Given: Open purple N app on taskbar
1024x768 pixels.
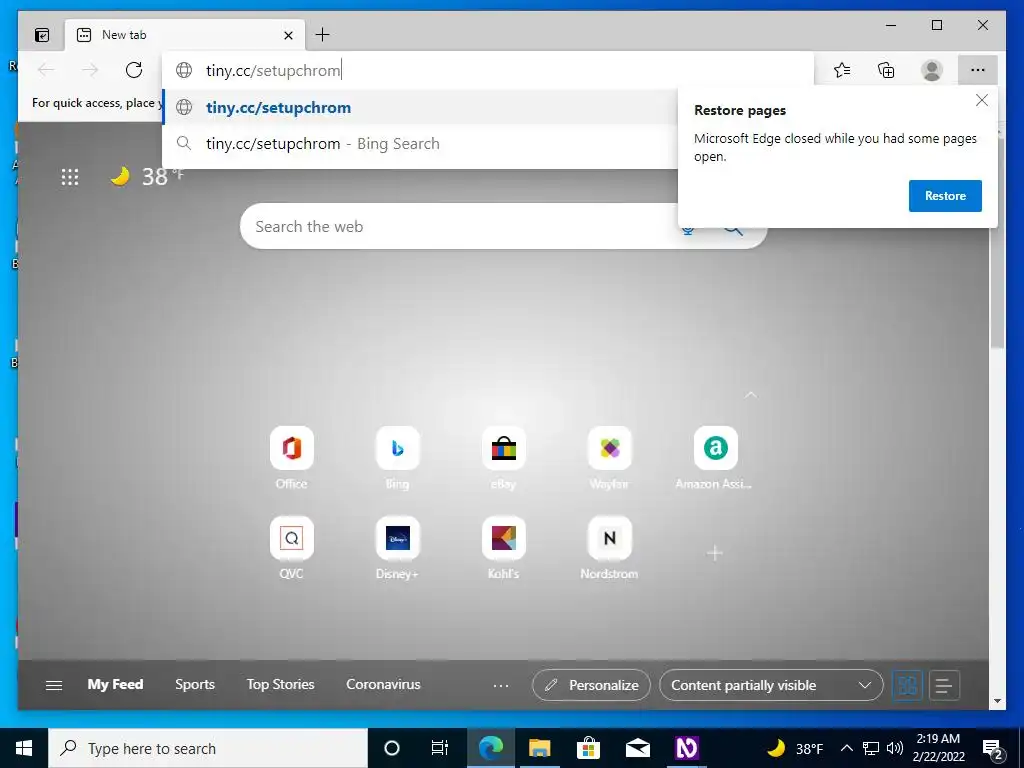Looking at the screenshot, I should [x=686, y=748].
